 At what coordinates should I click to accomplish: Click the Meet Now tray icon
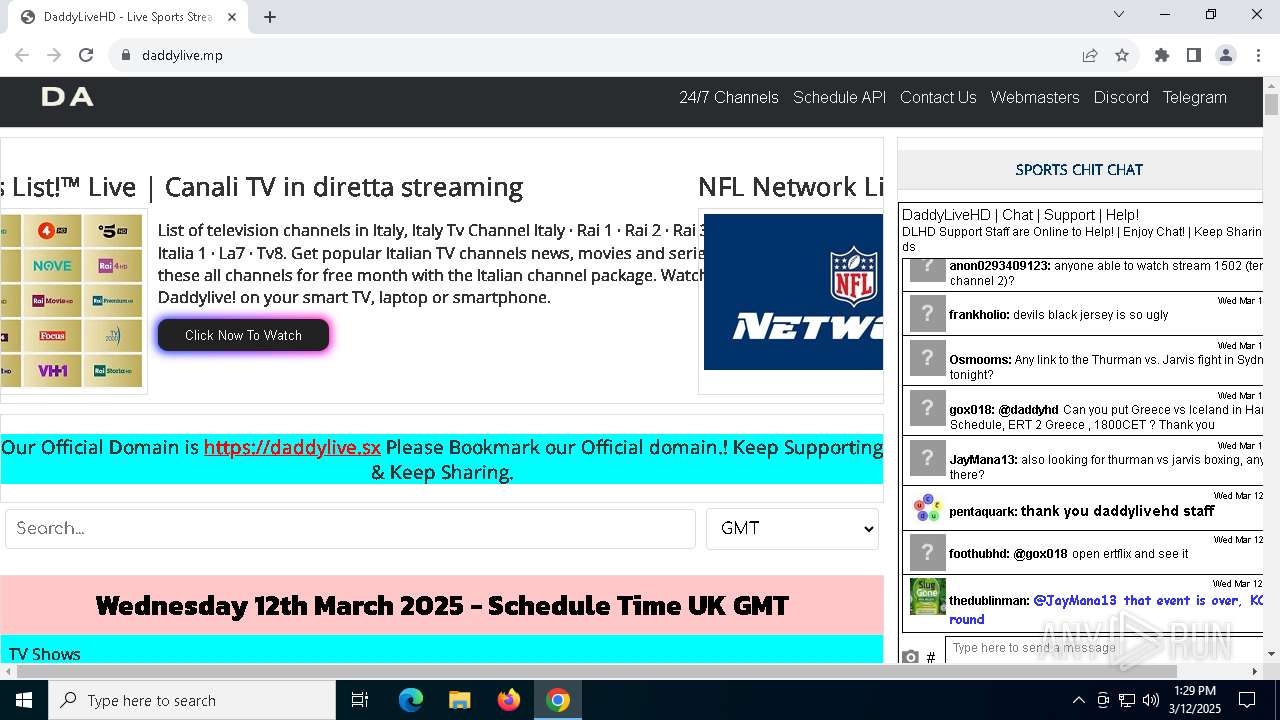pyautogui.click(x=1103, y=700)
